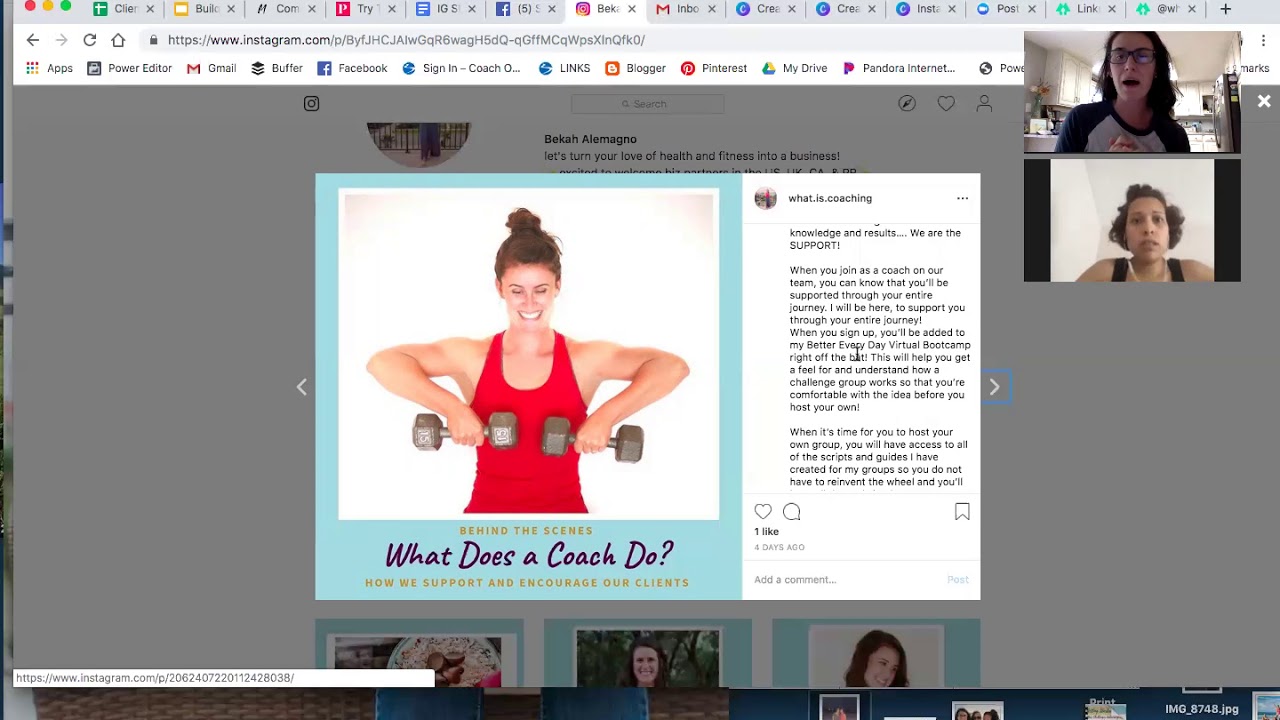
Task: Open the Buffer bookmark
Action: 277,68
